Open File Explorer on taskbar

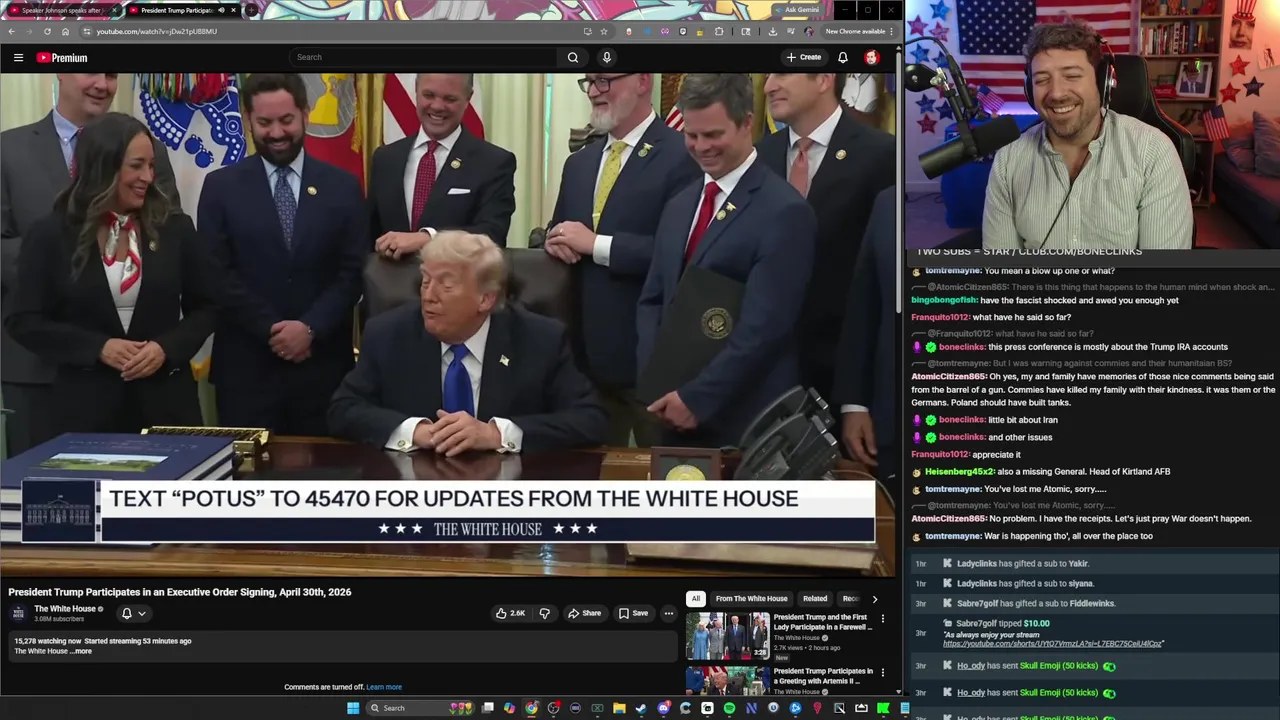[x=619, y=708]
